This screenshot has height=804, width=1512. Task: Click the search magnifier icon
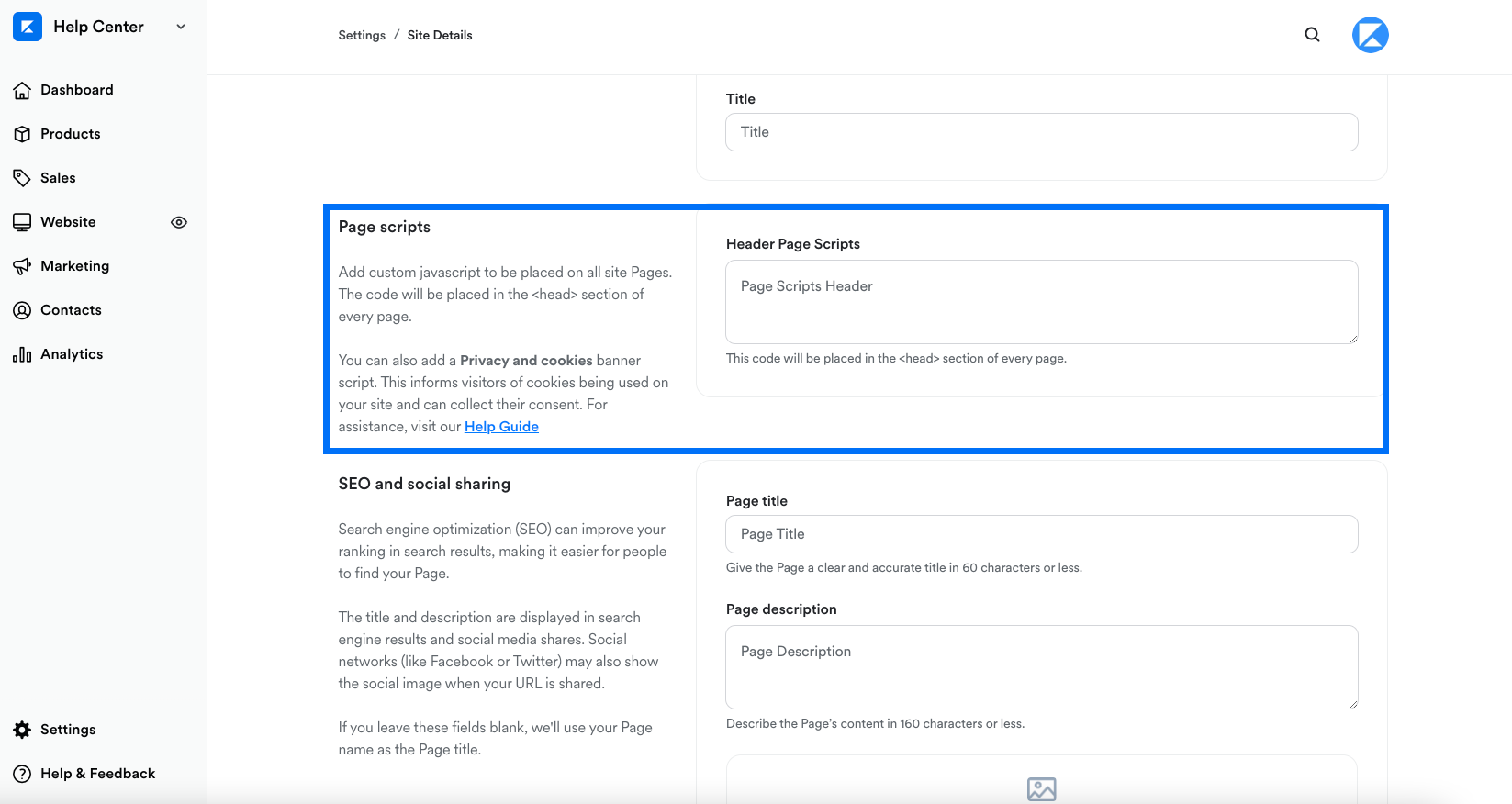(1313, 35)
